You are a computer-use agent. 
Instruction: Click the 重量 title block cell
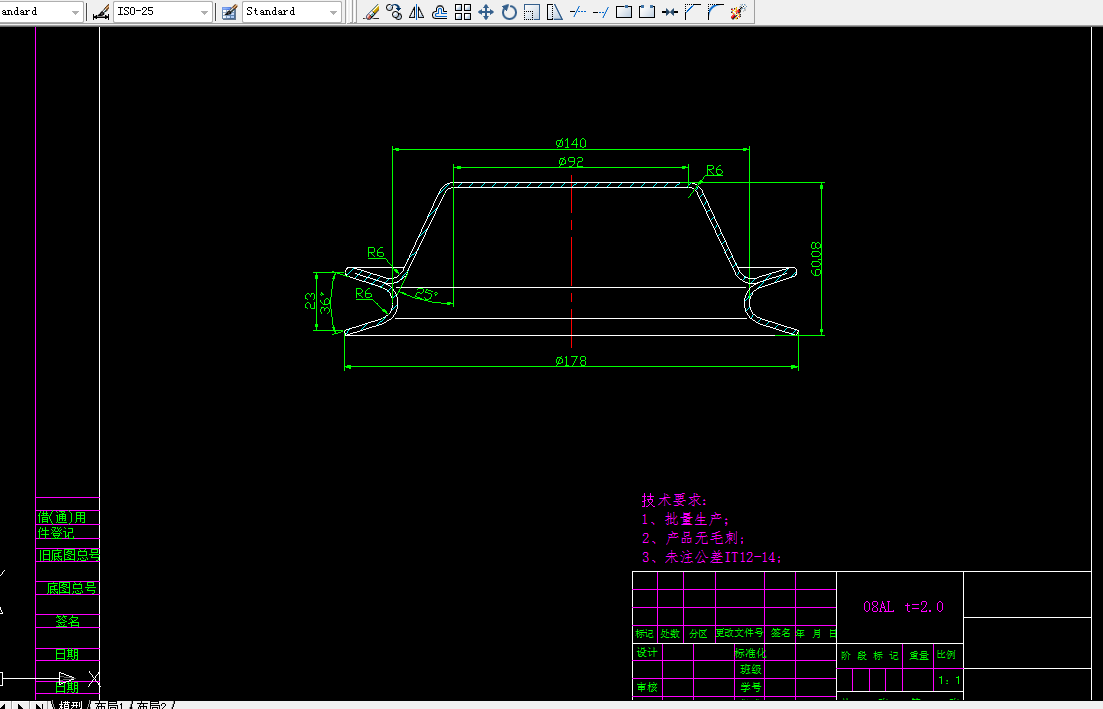tap(919, 656)
